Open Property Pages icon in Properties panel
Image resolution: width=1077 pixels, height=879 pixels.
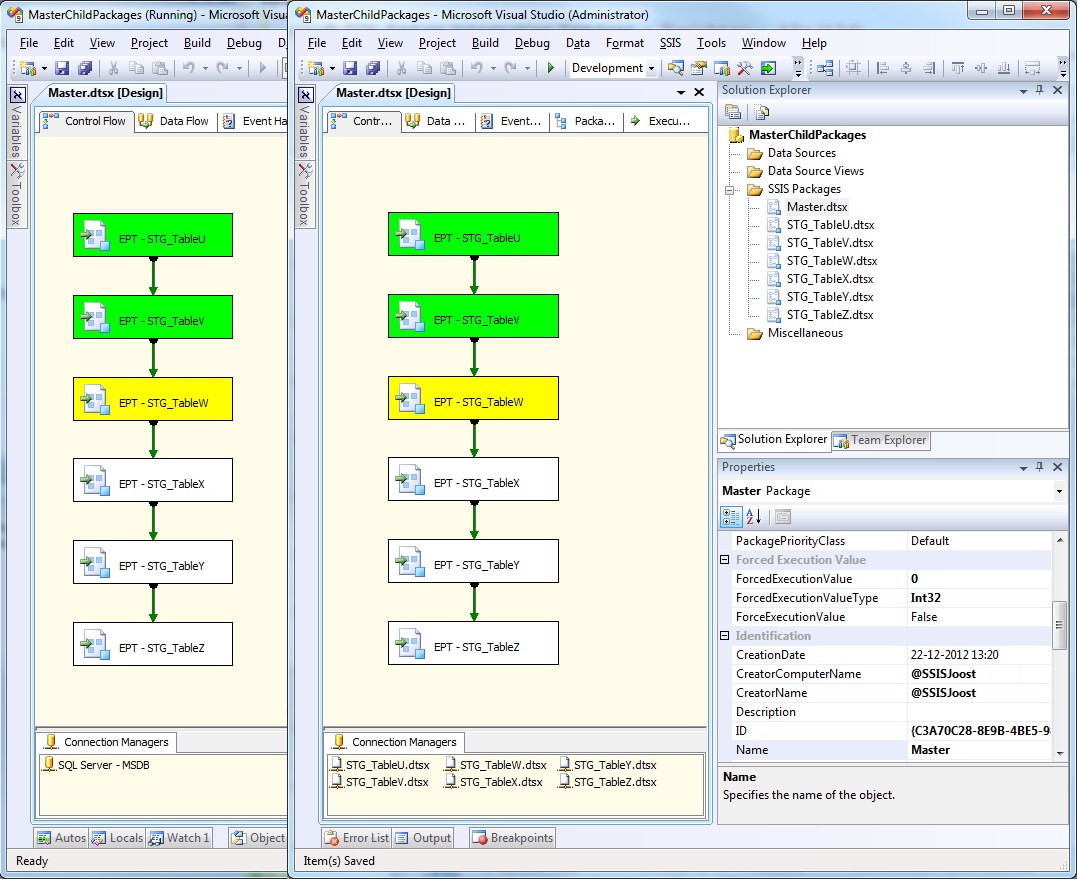point(783,517)
